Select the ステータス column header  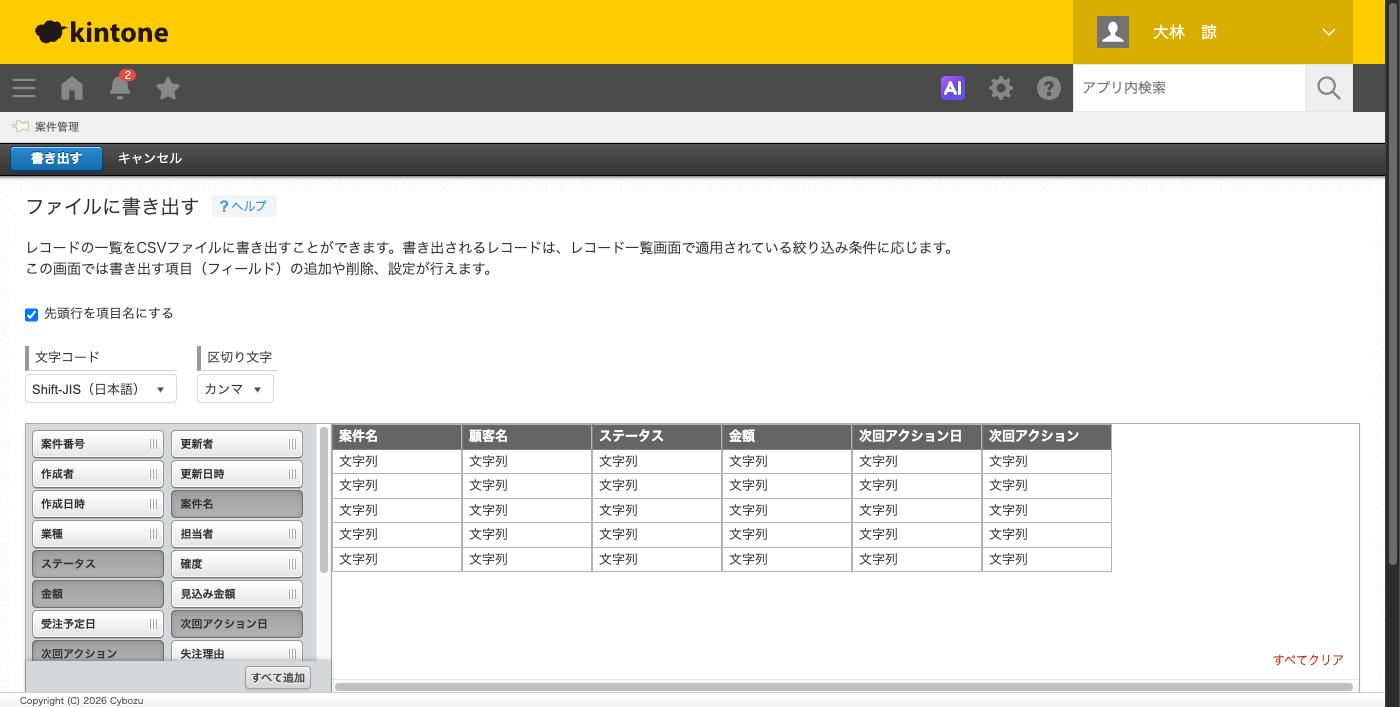click(657, 436)
